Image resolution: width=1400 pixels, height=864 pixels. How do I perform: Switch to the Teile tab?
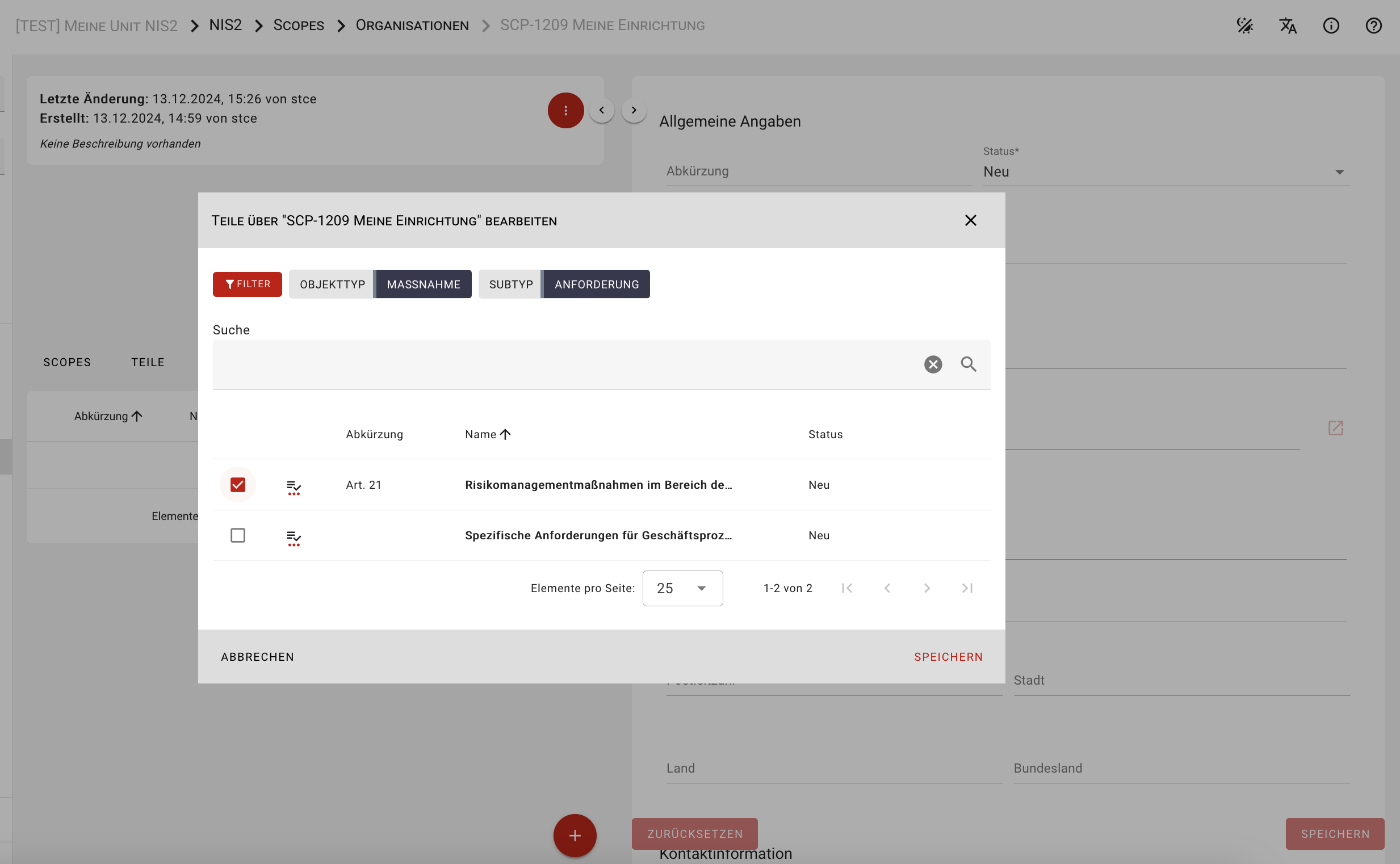(148, 362)
